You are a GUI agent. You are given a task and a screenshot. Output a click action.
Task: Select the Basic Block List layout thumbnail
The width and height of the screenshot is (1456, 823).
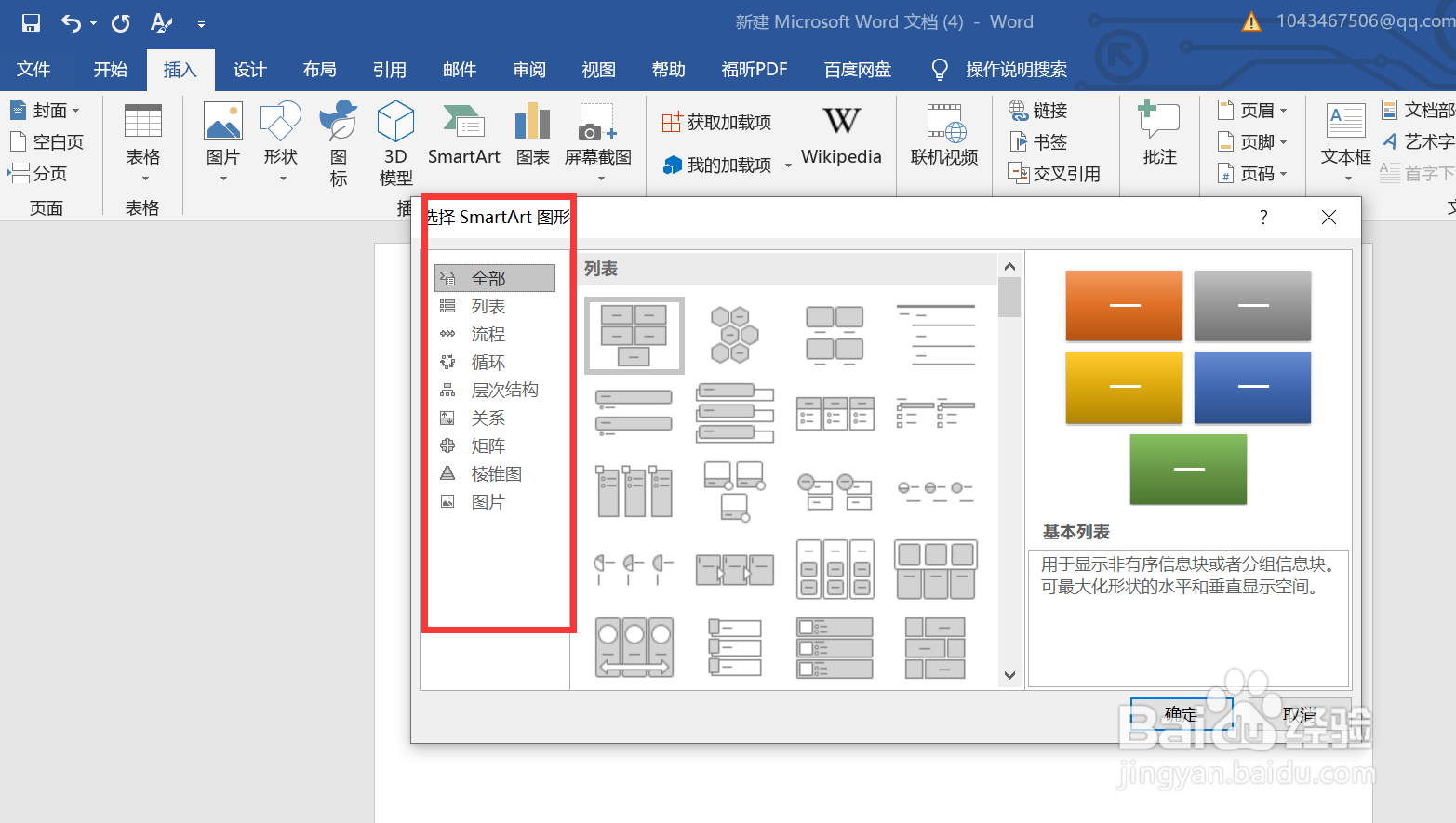[x=634, y=336]
